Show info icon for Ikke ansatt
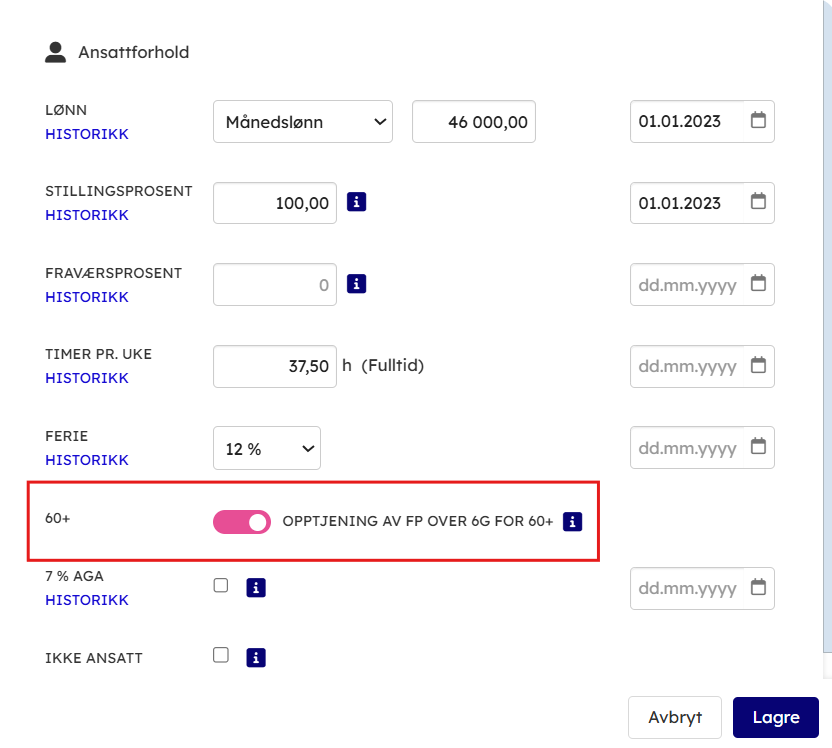Screen dimensions: 832x748 tap(256, 657)
